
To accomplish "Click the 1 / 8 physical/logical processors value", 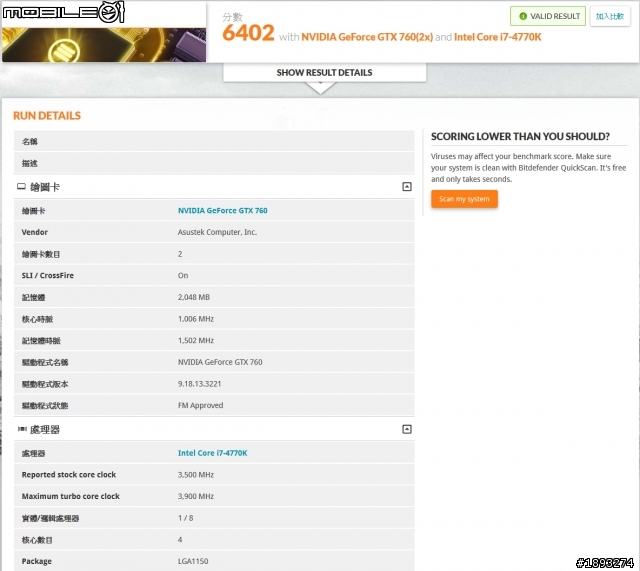I will click(x=186, y=518).
